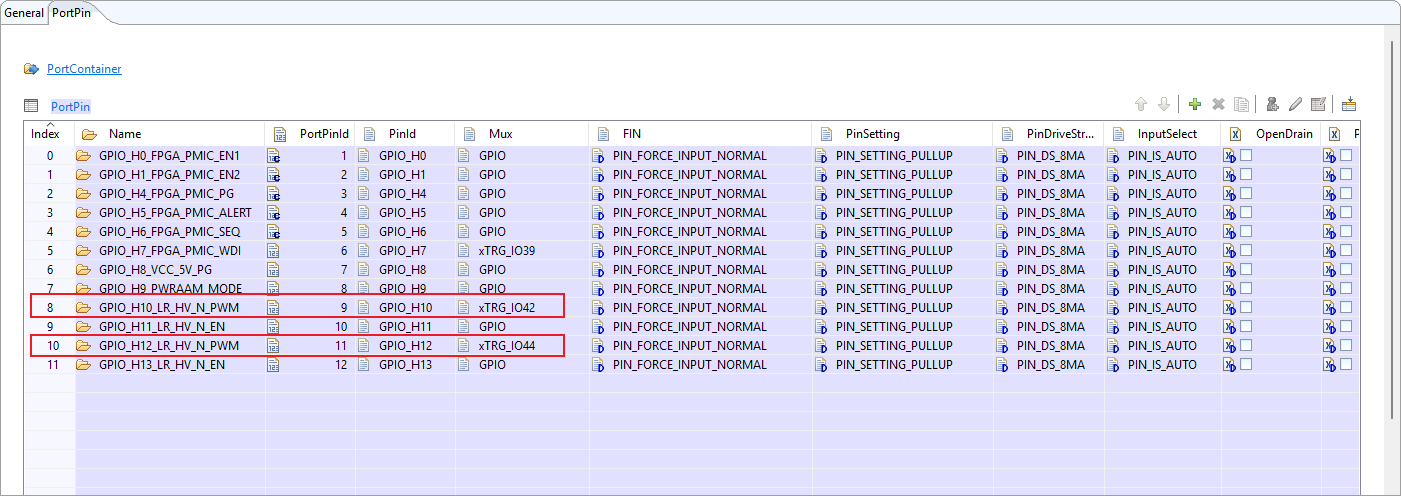Click the move down arrow icon
The width and height of the screenshot is (1401, 496).
1163,104
